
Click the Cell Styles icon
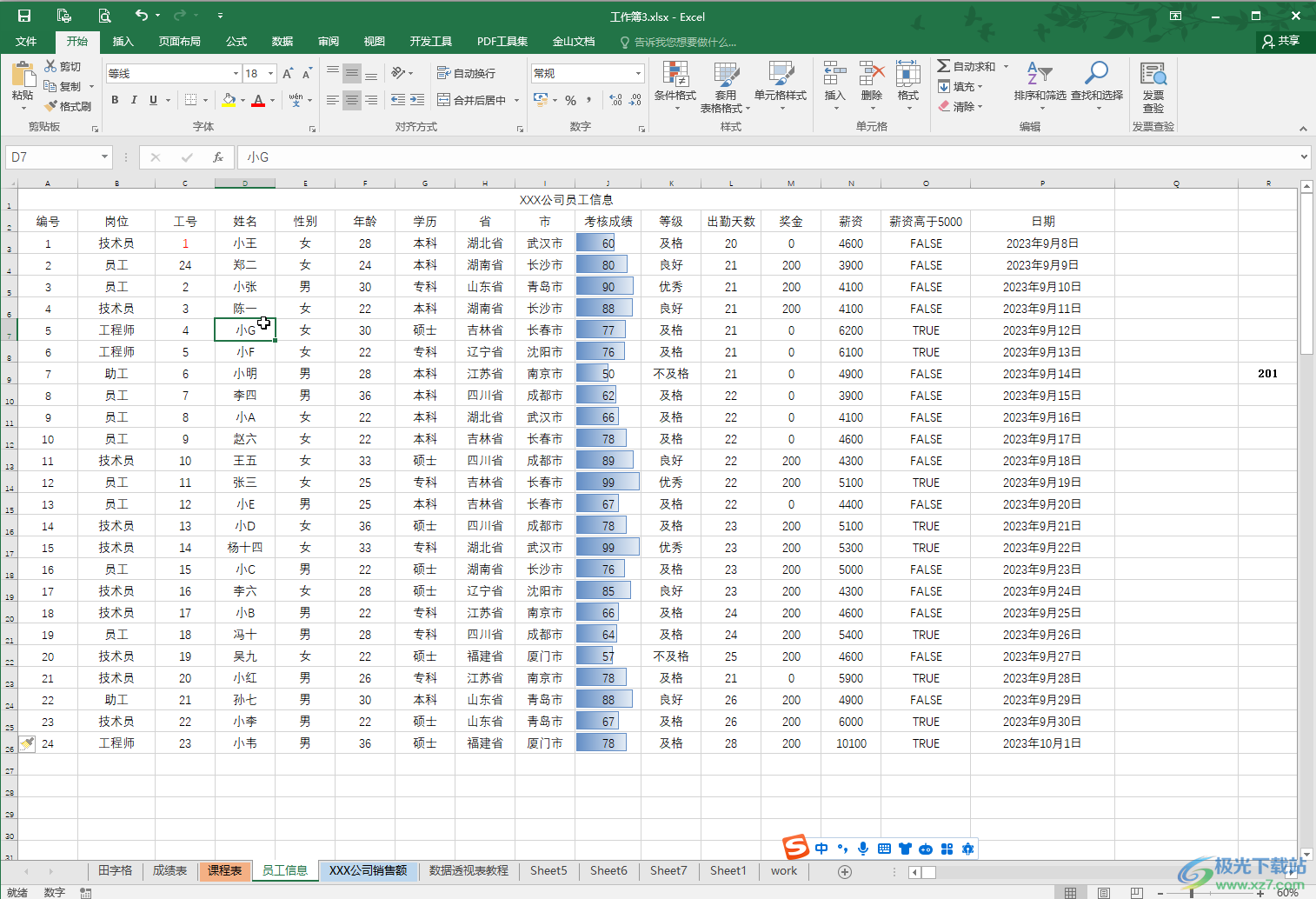(x=781, y=74)
